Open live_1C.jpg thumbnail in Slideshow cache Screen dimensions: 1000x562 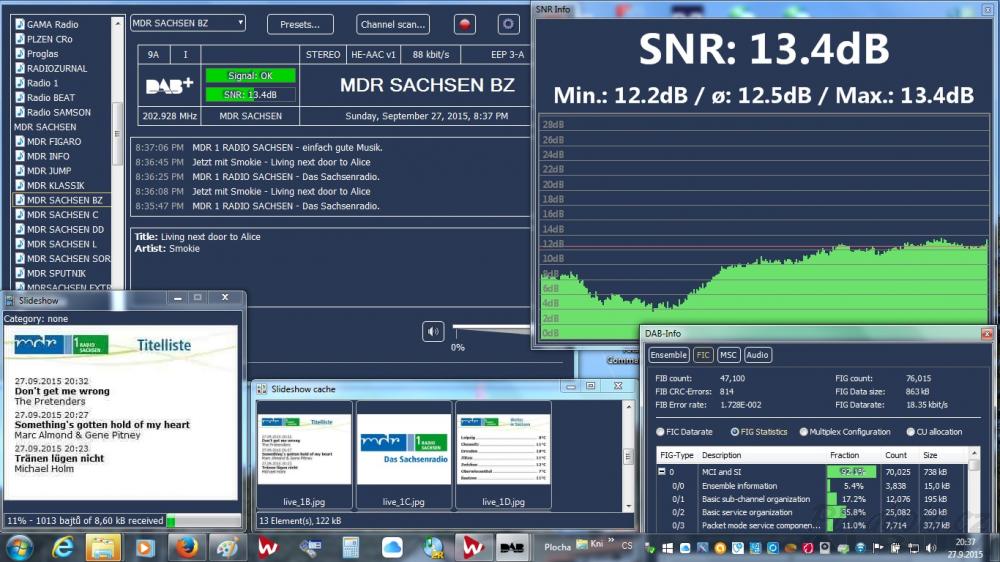[404, 455]
